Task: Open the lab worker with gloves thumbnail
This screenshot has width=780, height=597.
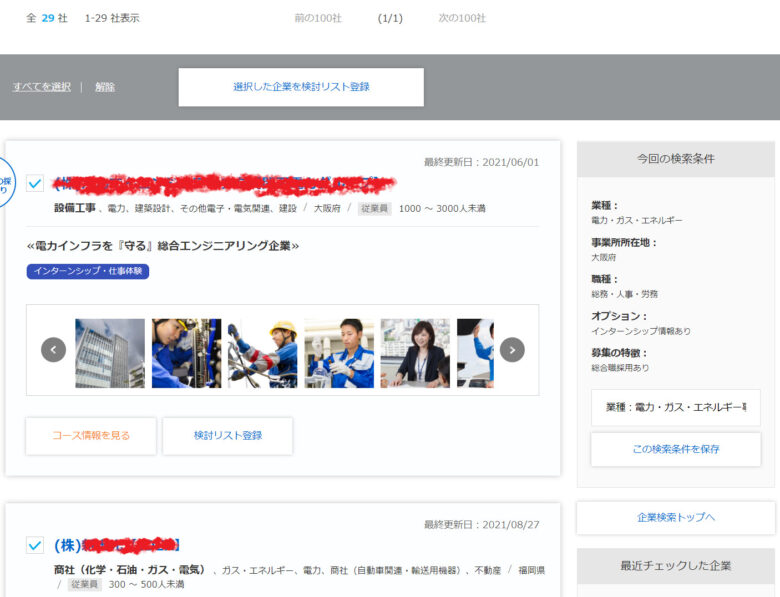Action: [x=339, y=353]
